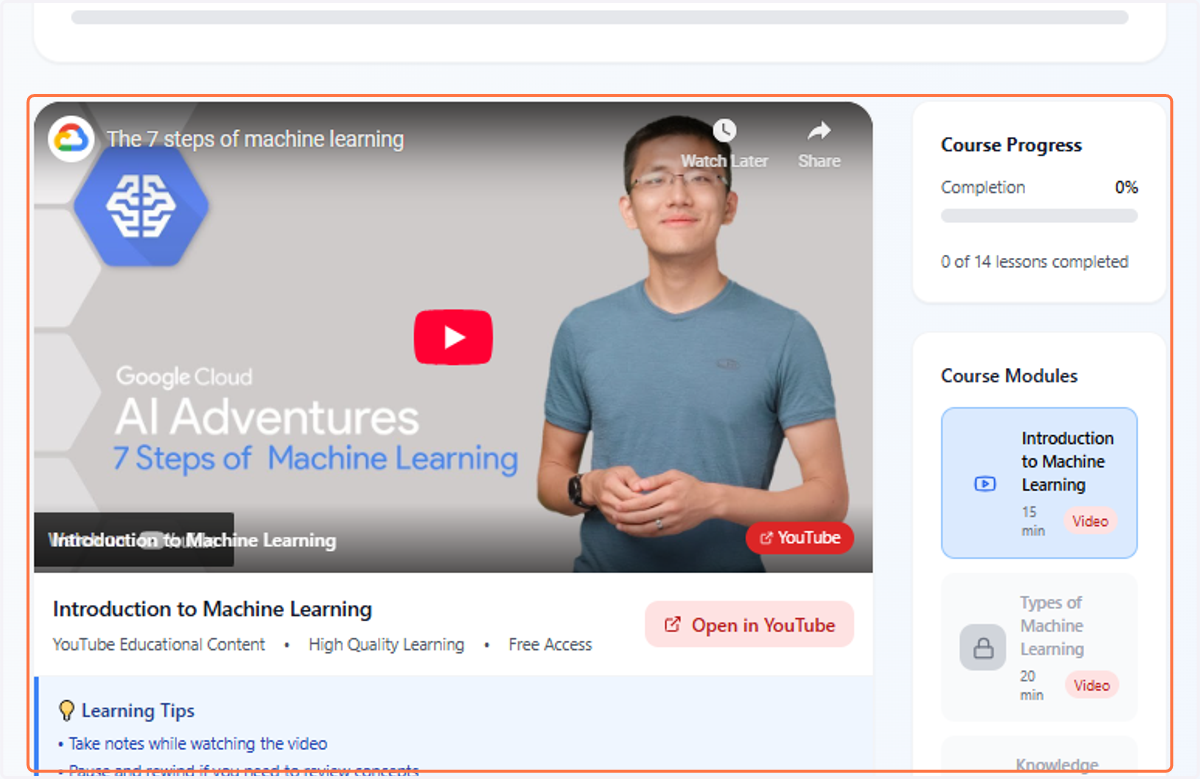Click the Learning Tips lightbulb icon
The height and width of the screenshot is (779, 1200).
pos(67,711)
